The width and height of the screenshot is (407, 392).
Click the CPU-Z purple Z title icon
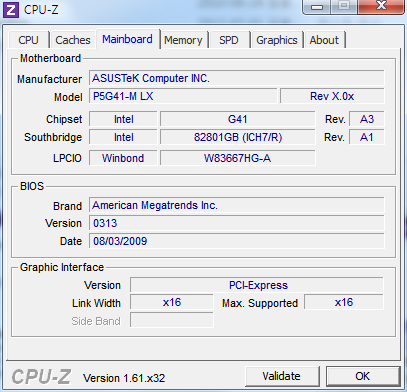pos(11,10)
